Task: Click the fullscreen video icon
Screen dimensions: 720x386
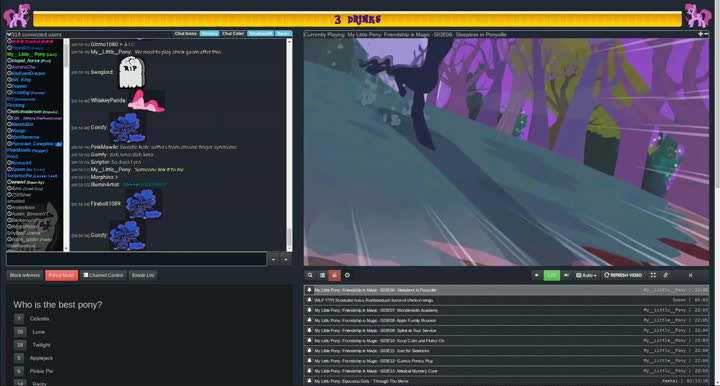Action: (x=653, y=275)
